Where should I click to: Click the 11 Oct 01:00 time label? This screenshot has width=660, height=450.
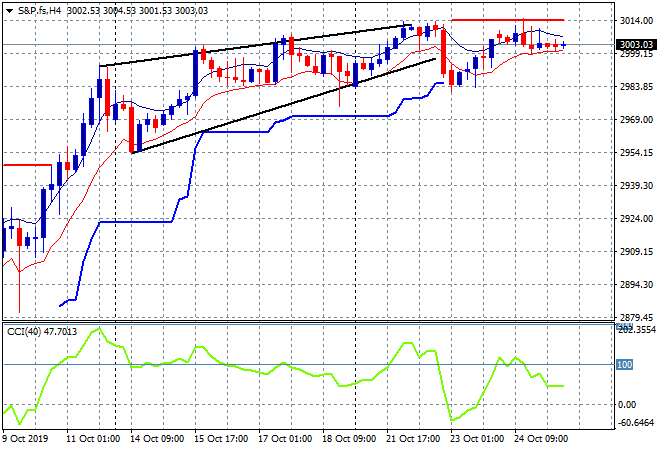click(x=93, y=439)
